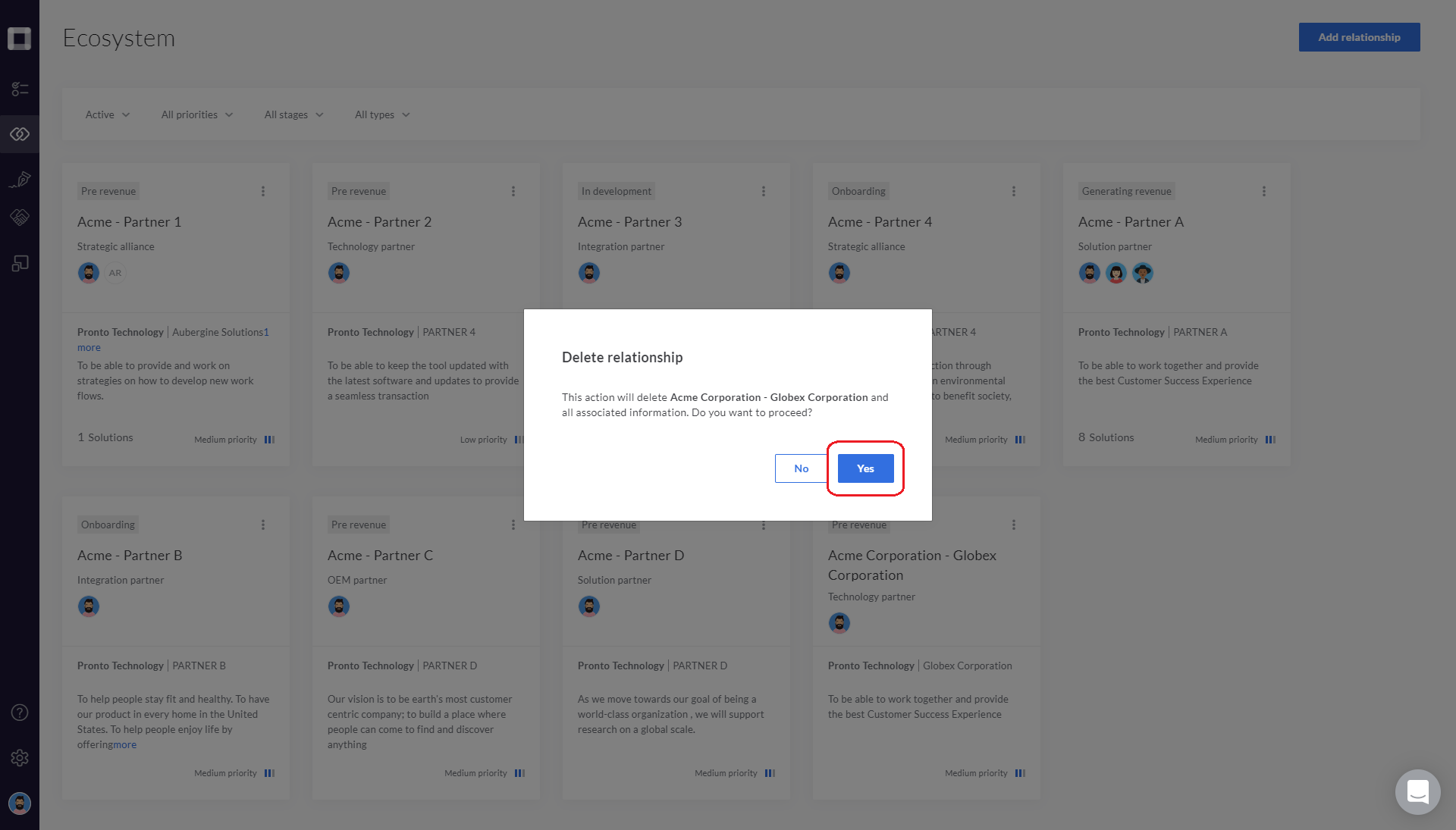Click the Ecosystem page heading
Image resolution: width=1456 pixels, height=830 pixels.
pos(119,38)
